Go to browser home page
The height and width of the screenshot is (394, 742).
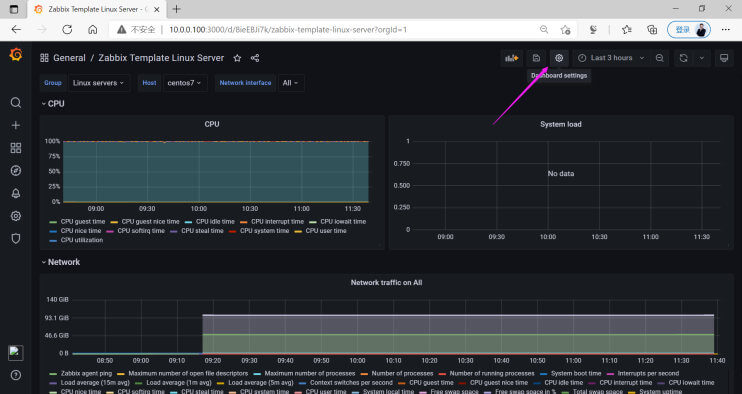click(93, 29)
